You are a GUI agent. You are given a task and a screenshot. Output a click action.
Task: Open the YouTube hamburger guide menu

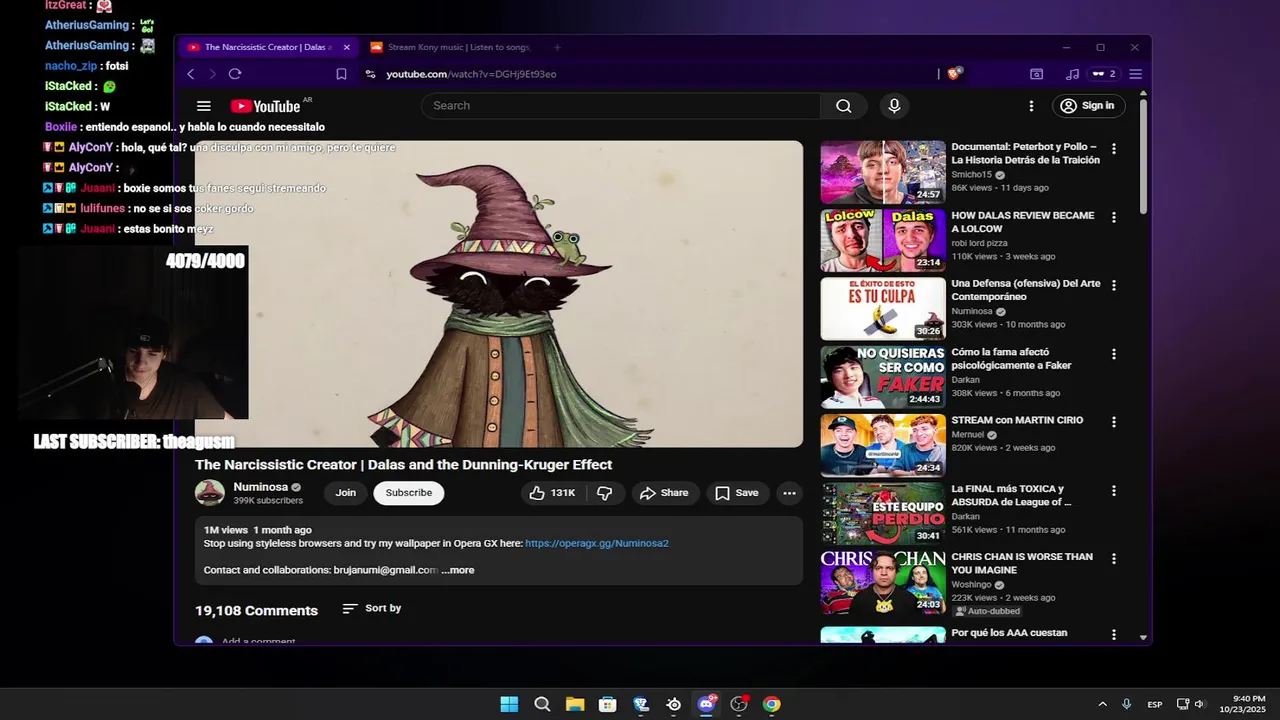[x=204, y=106]
